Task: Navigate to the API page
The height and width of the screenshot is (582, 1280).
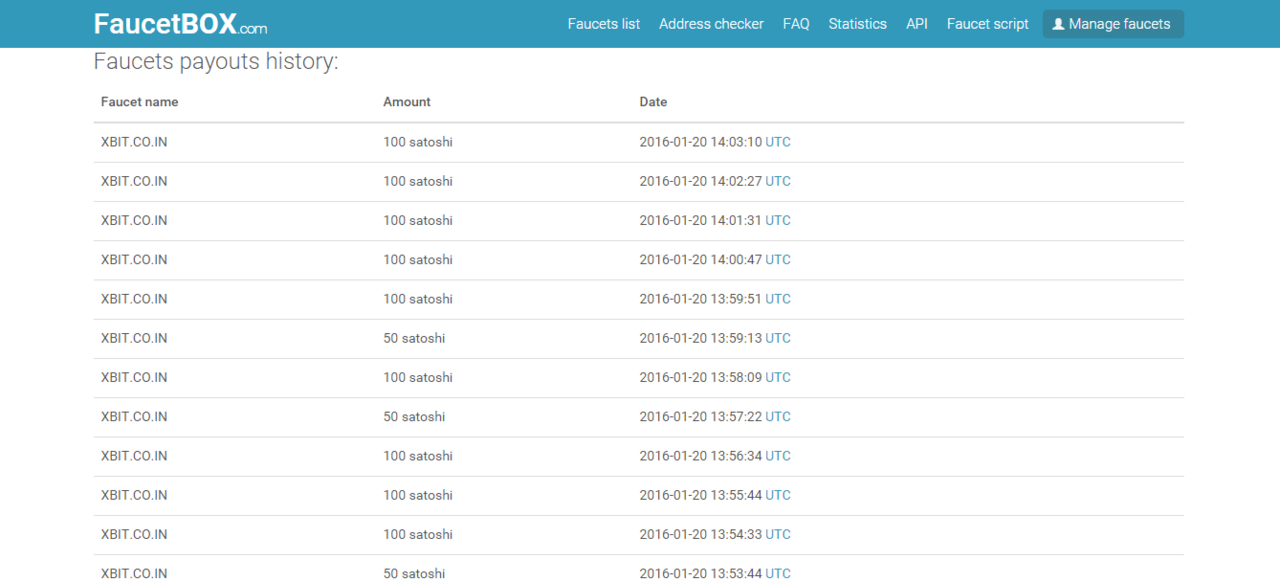Action: [x=916, y=24]
